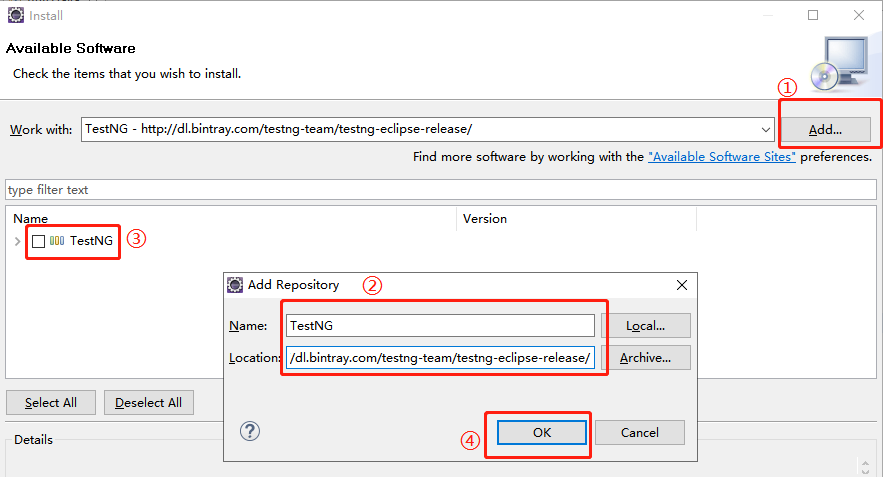Viewport: 883px width, 477px height.
Task: Click the Available Software heading
Action: (x=70, y=48)
